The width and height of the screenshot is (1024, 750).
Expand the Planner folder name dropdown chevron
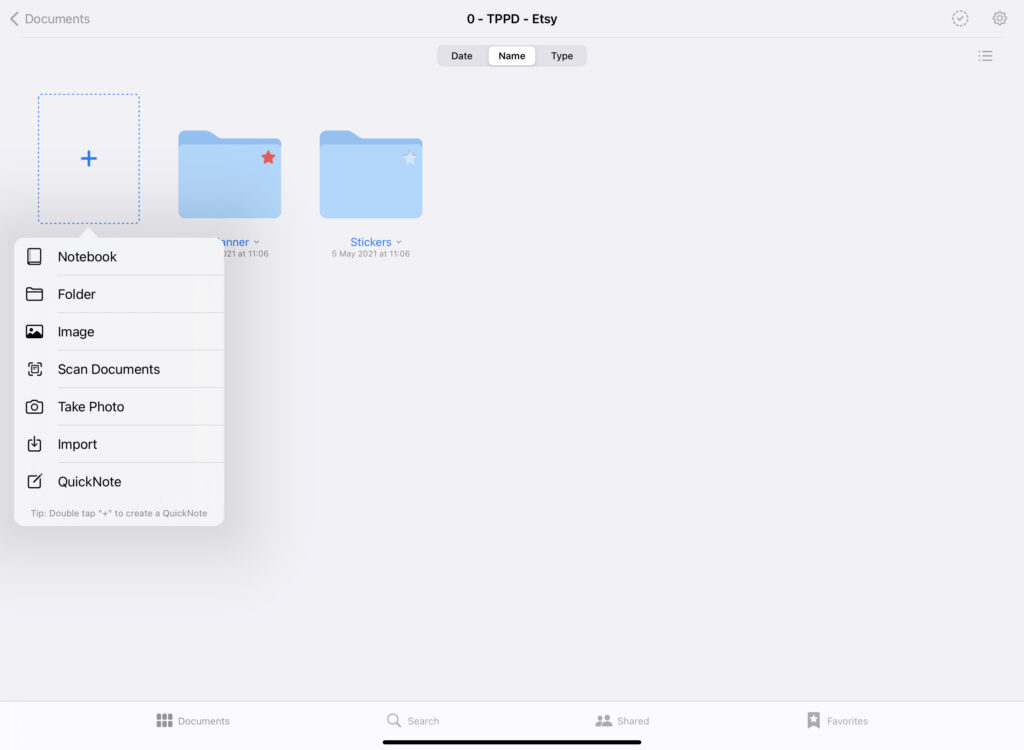pos(257,242)
